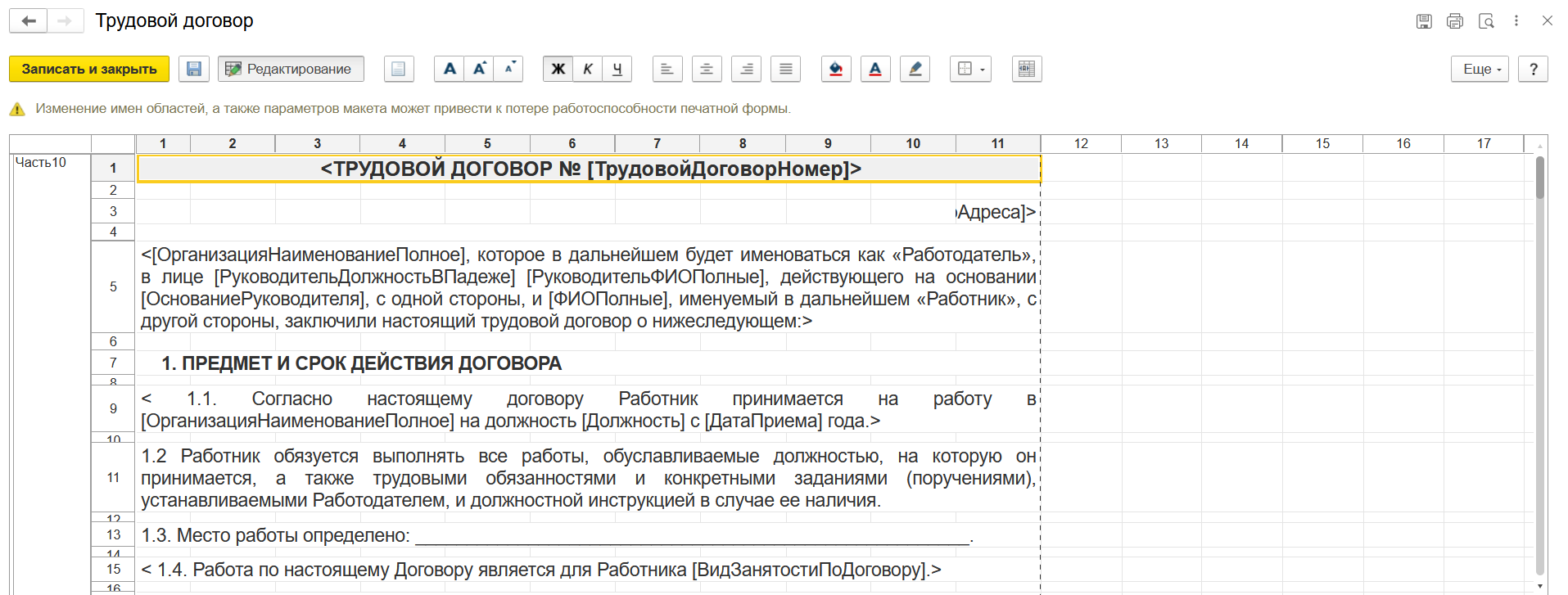This screenshot has width=1568, height=595.
Task: Increase the font size
Action: coord(479,69)
